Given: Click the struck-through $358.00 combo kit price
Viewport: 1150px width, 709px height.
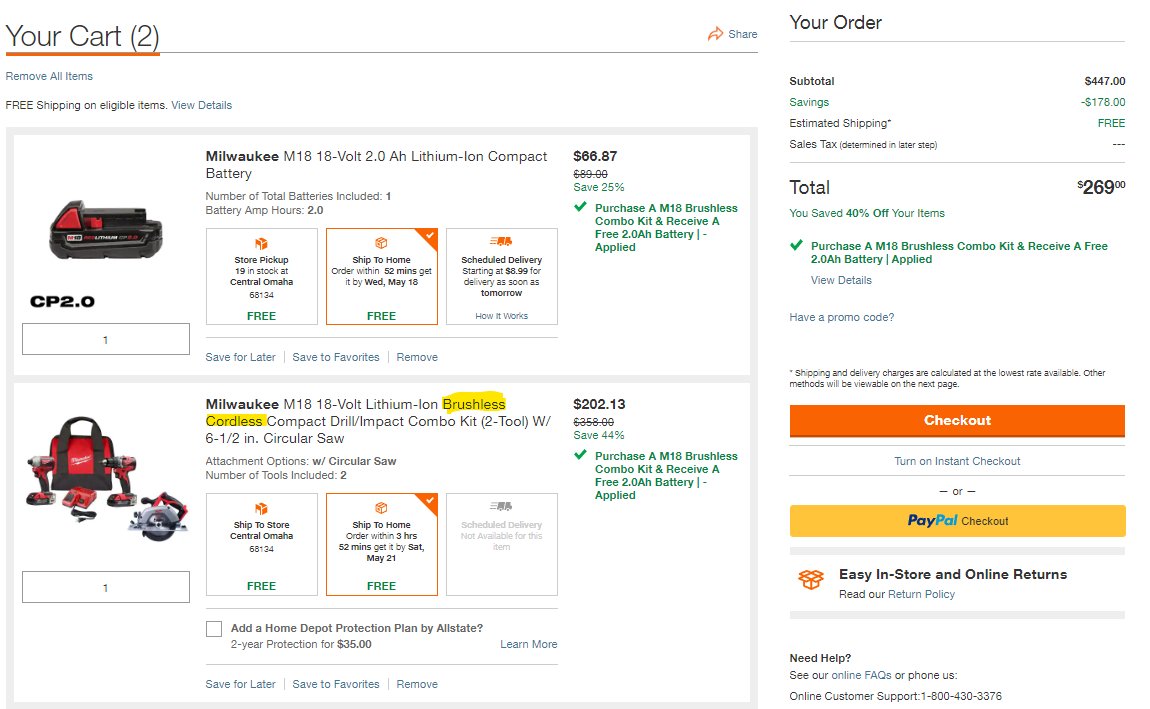Looking at the screenshot, I should pos(593,422).
